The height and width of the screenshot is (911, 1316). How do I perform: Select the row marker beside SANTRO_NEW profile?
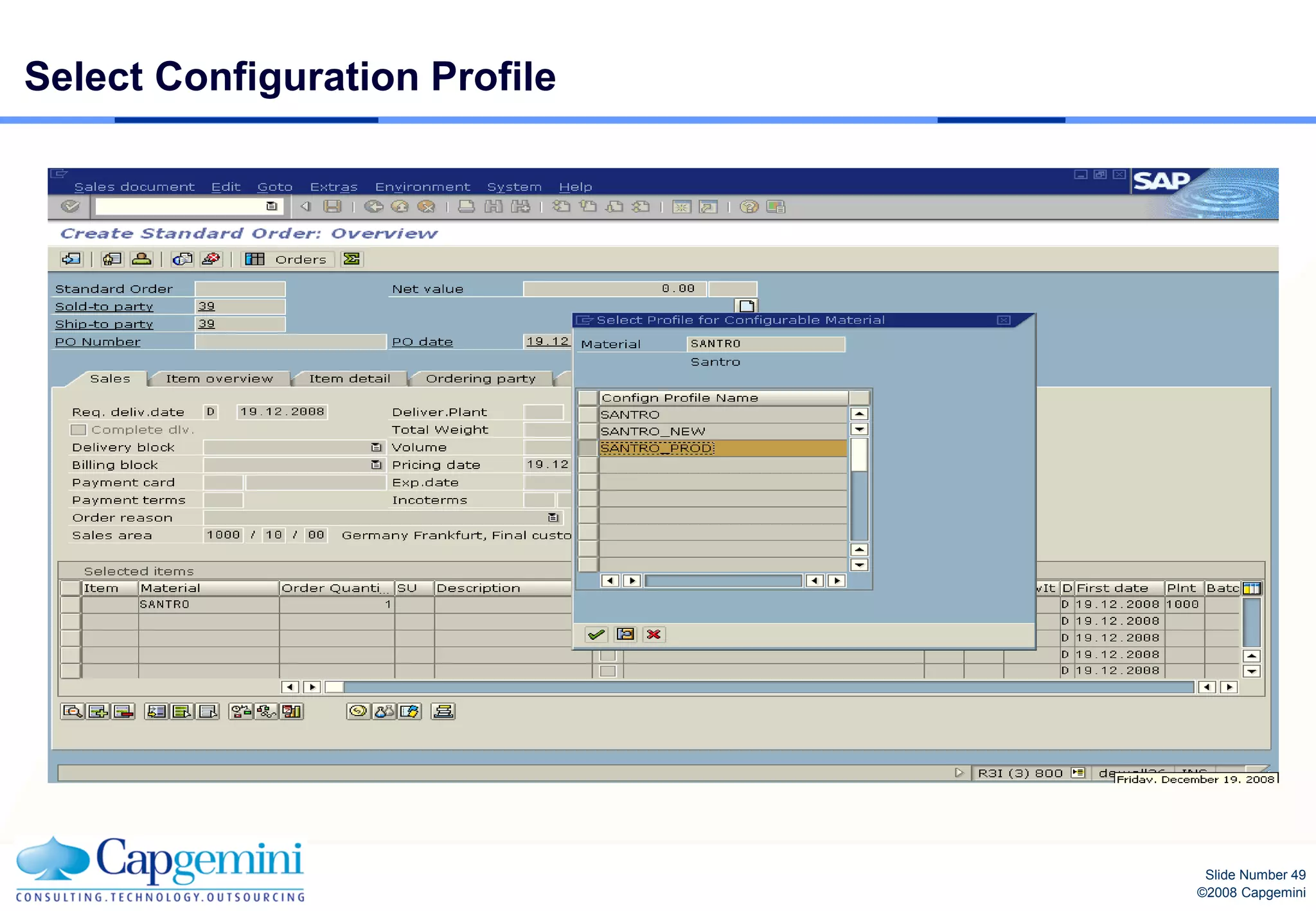tap(588, 431)
